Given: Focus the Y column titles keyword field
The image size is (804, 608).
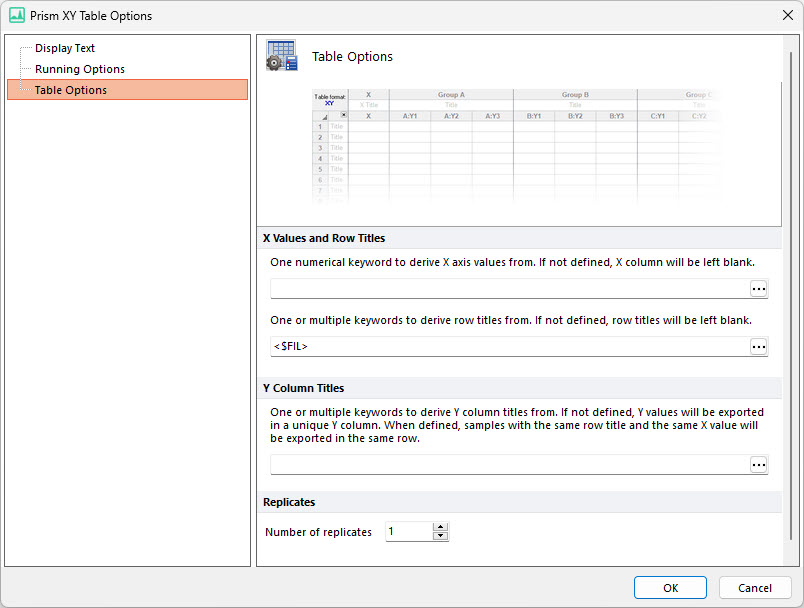Looking at the screenshot, I should pos(510,465).
